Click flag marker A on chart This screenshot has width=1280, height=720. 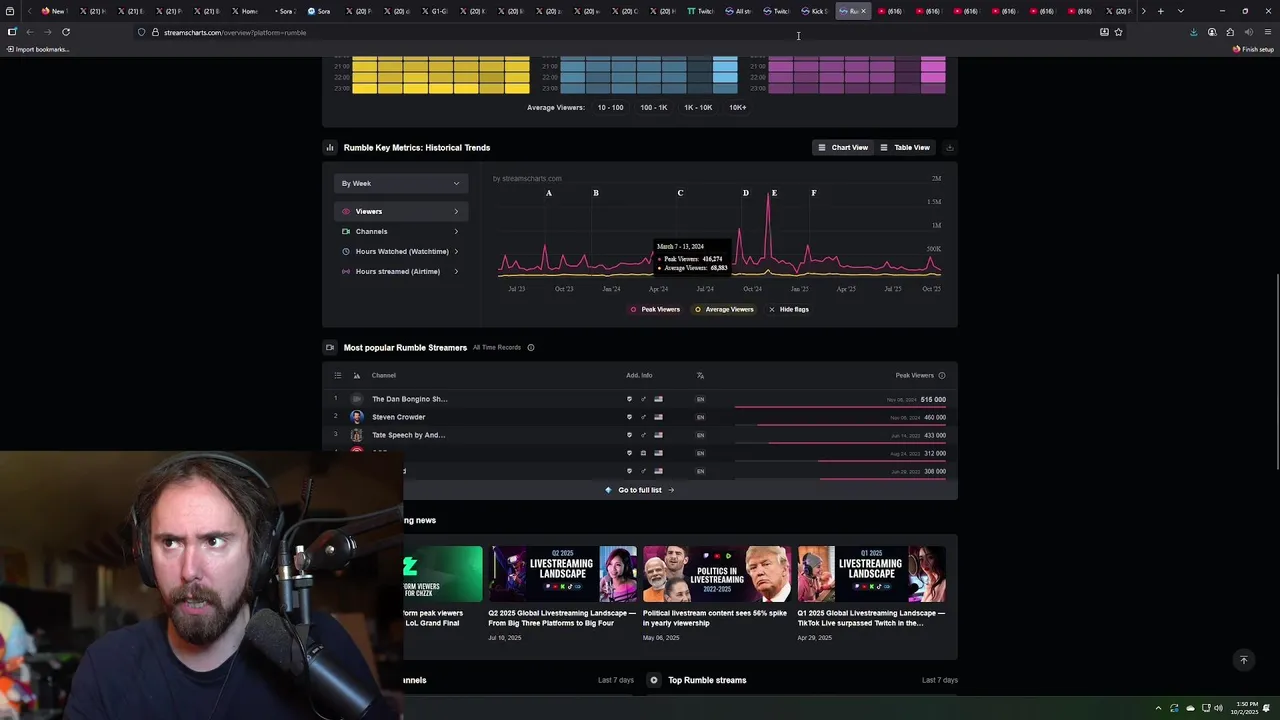click(x=549, y=193)
